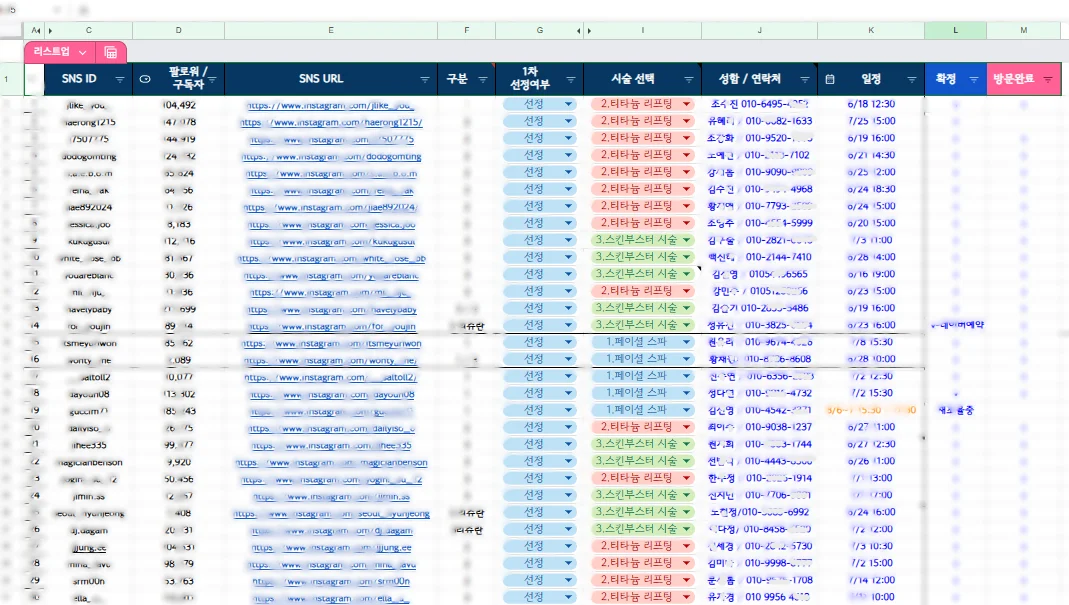
Task: Open jiae892024 Instagram URL link
Action: tap(331, 207)
